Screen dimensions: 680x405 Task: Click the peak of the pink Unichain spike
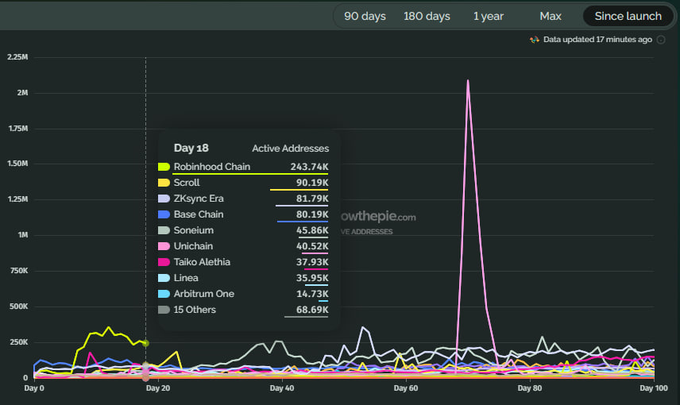[468, 81]
